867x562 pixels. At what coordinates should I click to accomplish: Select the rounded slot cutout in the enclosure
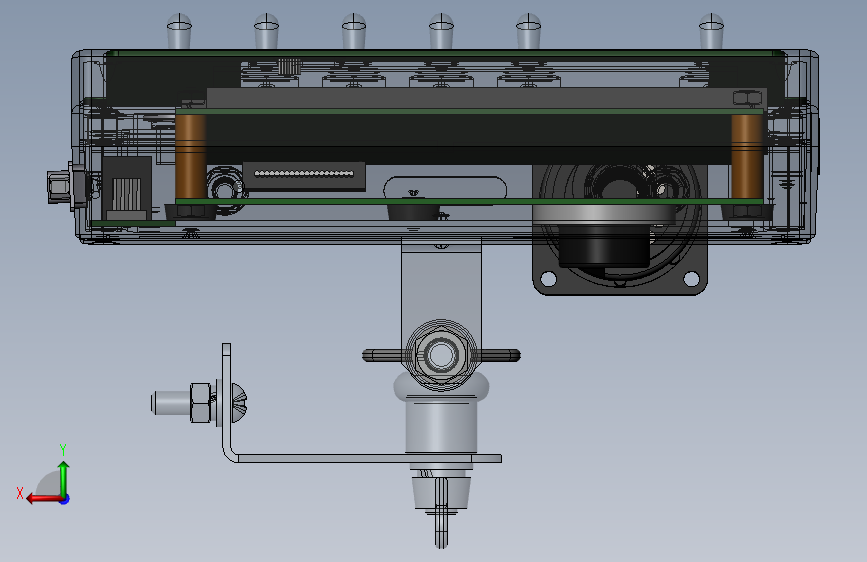click(x=445, y=189)
